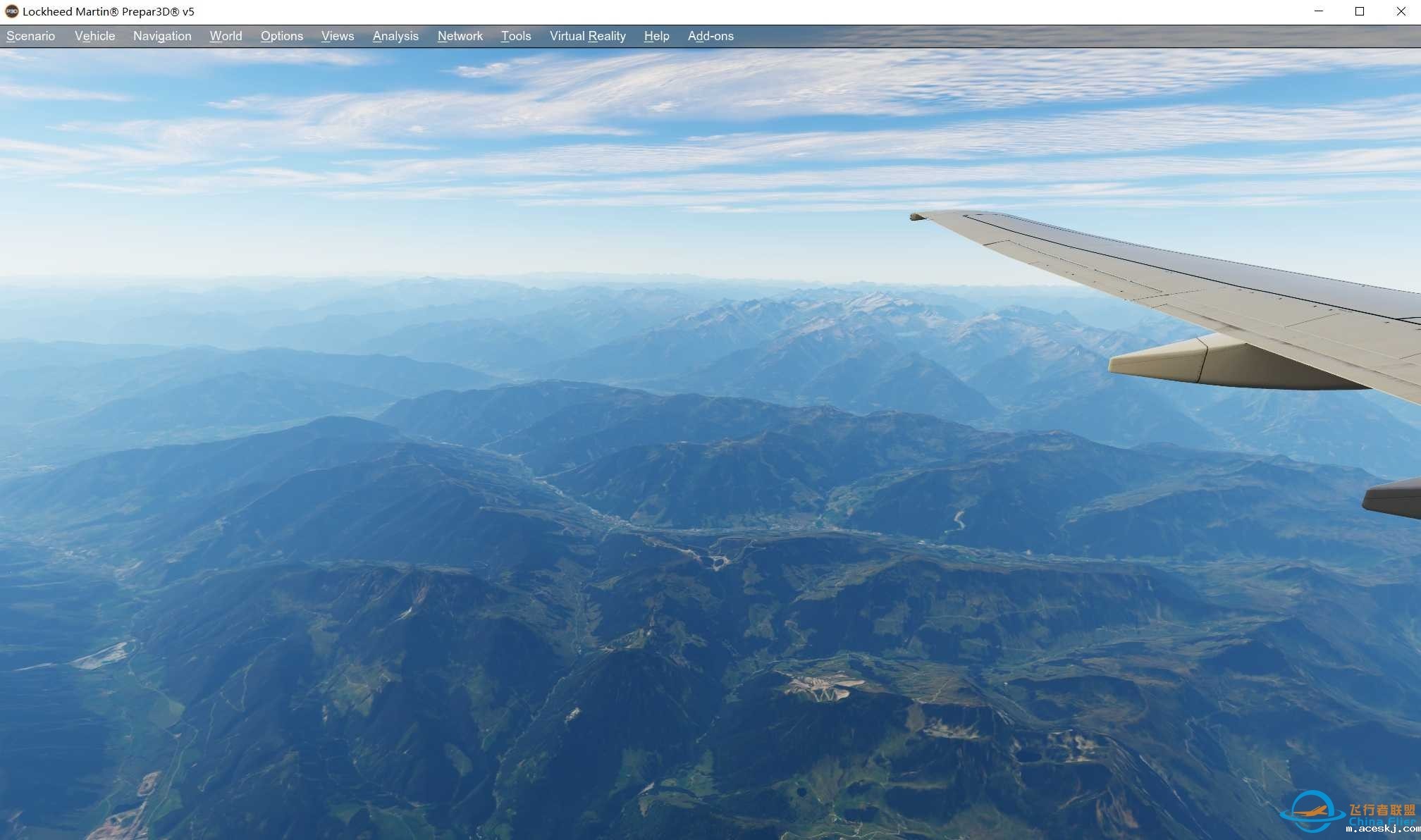
Task: Open the Scenario menu
Action: (30, 36)
